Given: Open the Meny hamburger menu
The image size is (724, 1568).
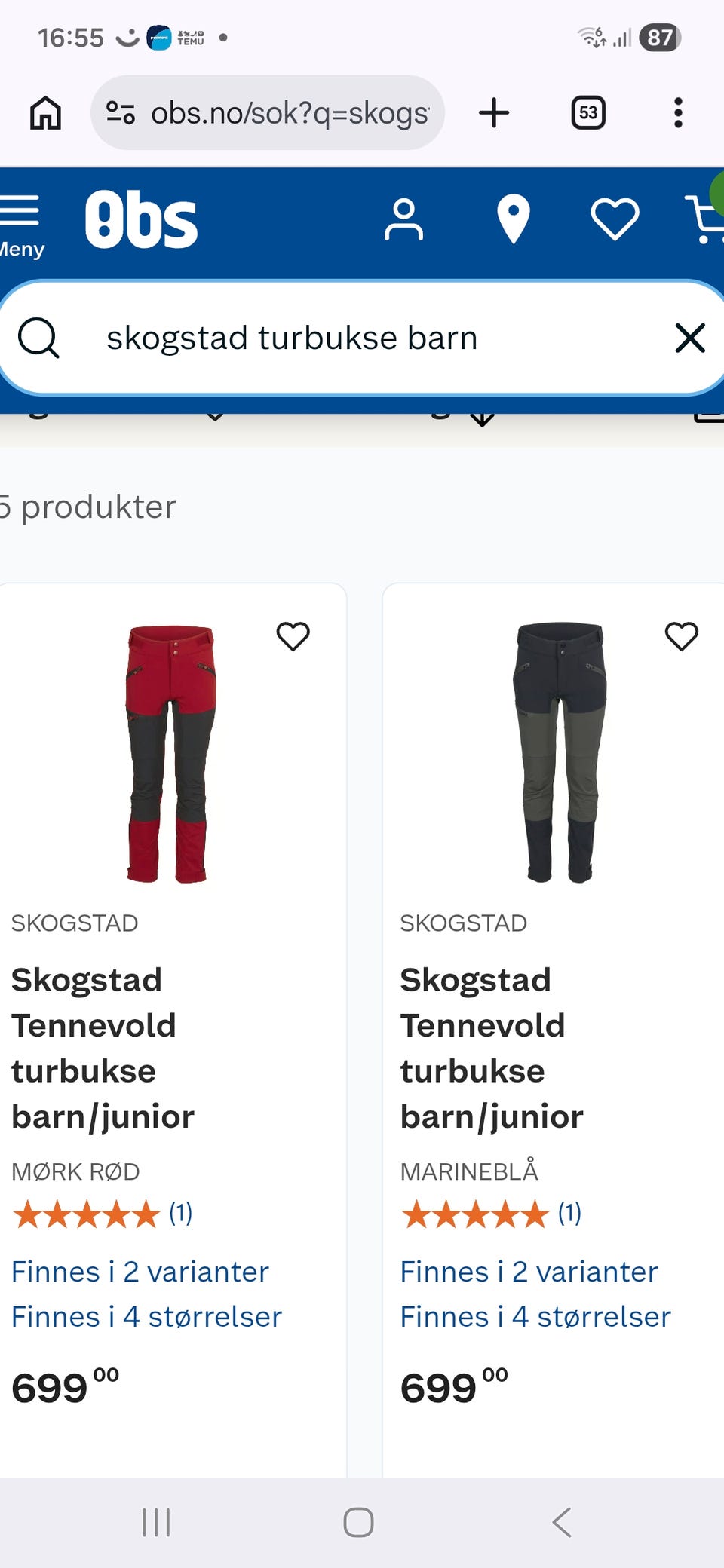Looking at the screenshot, I should (21, 225).
